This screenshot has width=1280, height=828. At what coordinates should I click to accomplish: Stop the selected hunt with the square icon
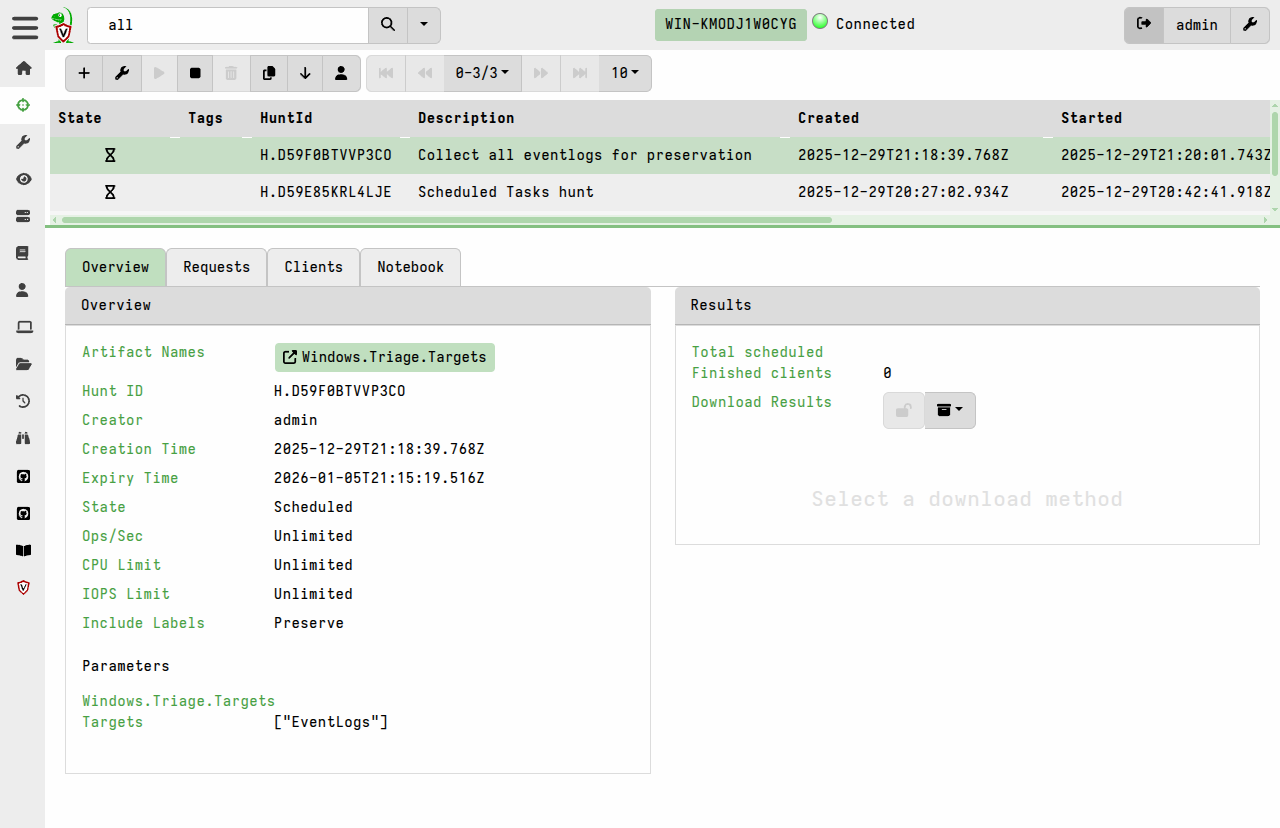(x=195, y=73)
